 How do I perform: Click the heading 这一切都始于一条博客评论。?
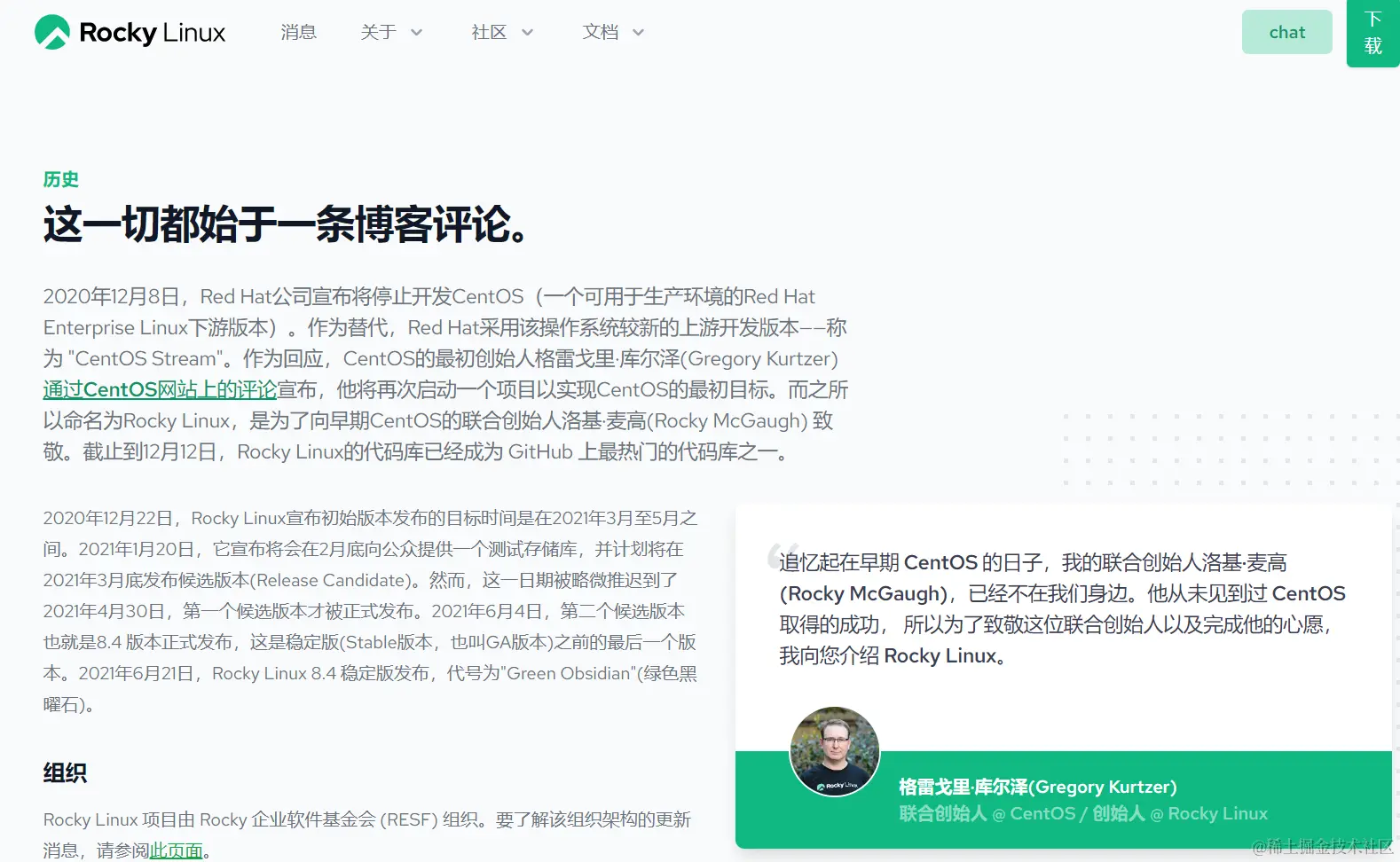point(287,224)
